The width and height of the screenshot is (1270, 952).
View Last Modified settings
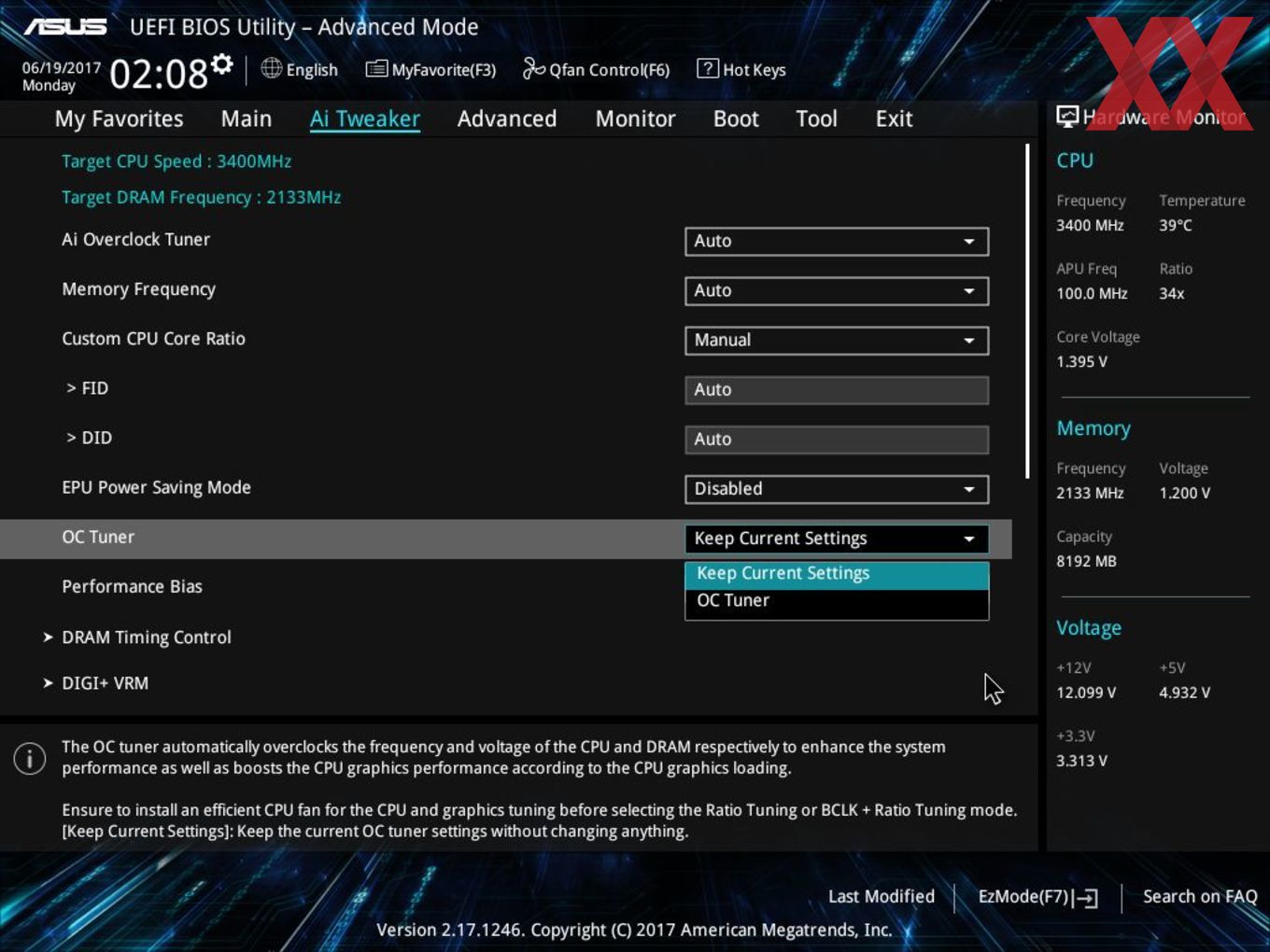click(x=882, y=896)
